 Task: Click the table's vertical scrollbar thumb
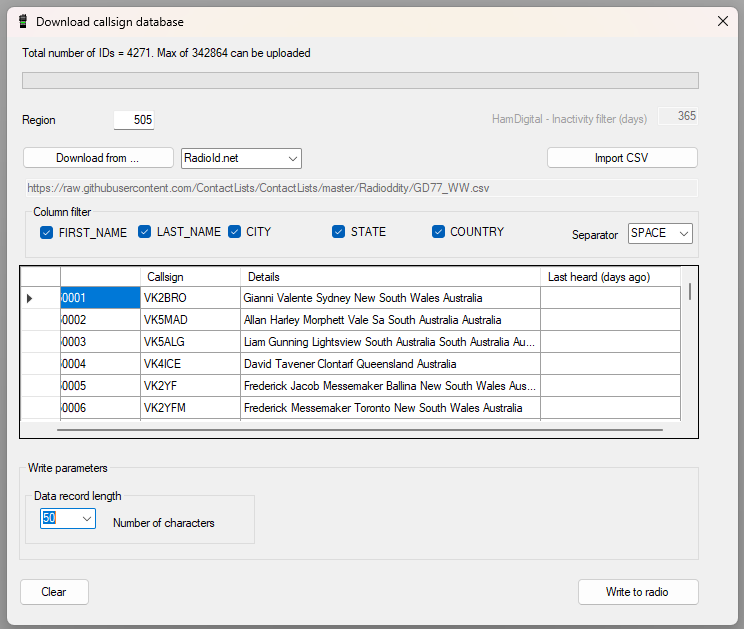[690, 291]
